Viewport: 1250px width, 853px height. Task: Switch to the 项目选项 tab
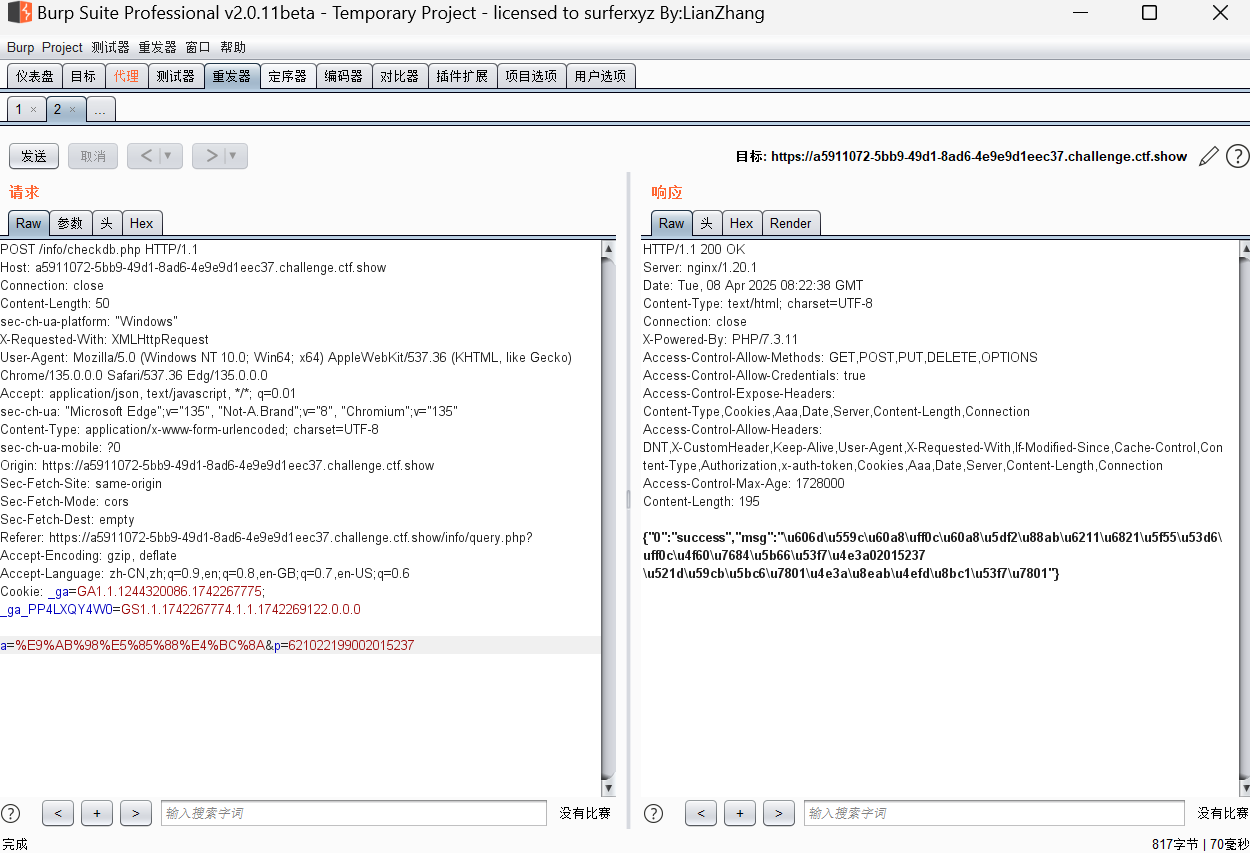click(531, 76)
